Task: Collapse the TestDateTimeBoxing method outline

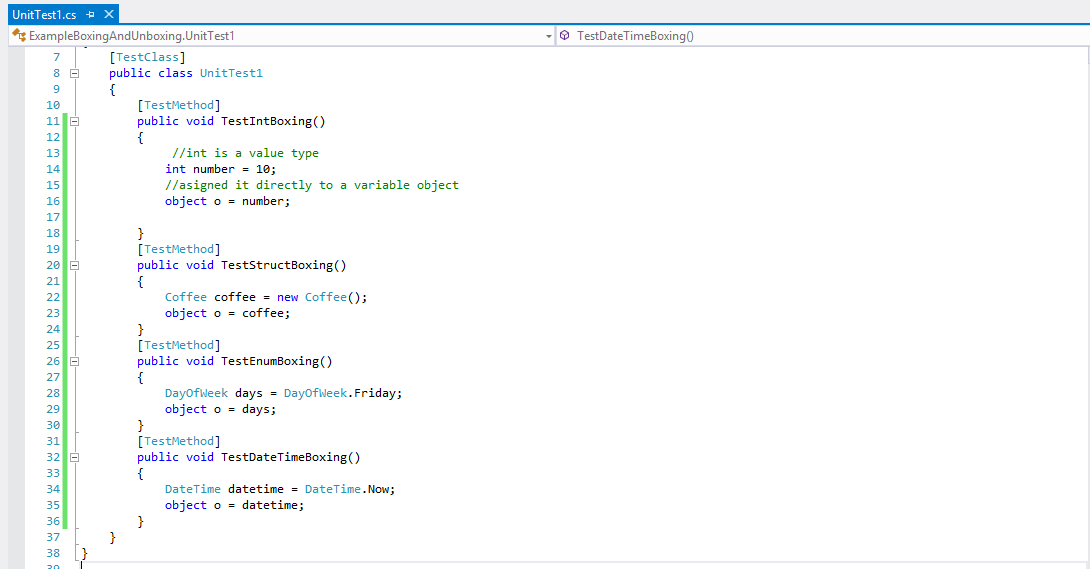Action: pos(74,457)
